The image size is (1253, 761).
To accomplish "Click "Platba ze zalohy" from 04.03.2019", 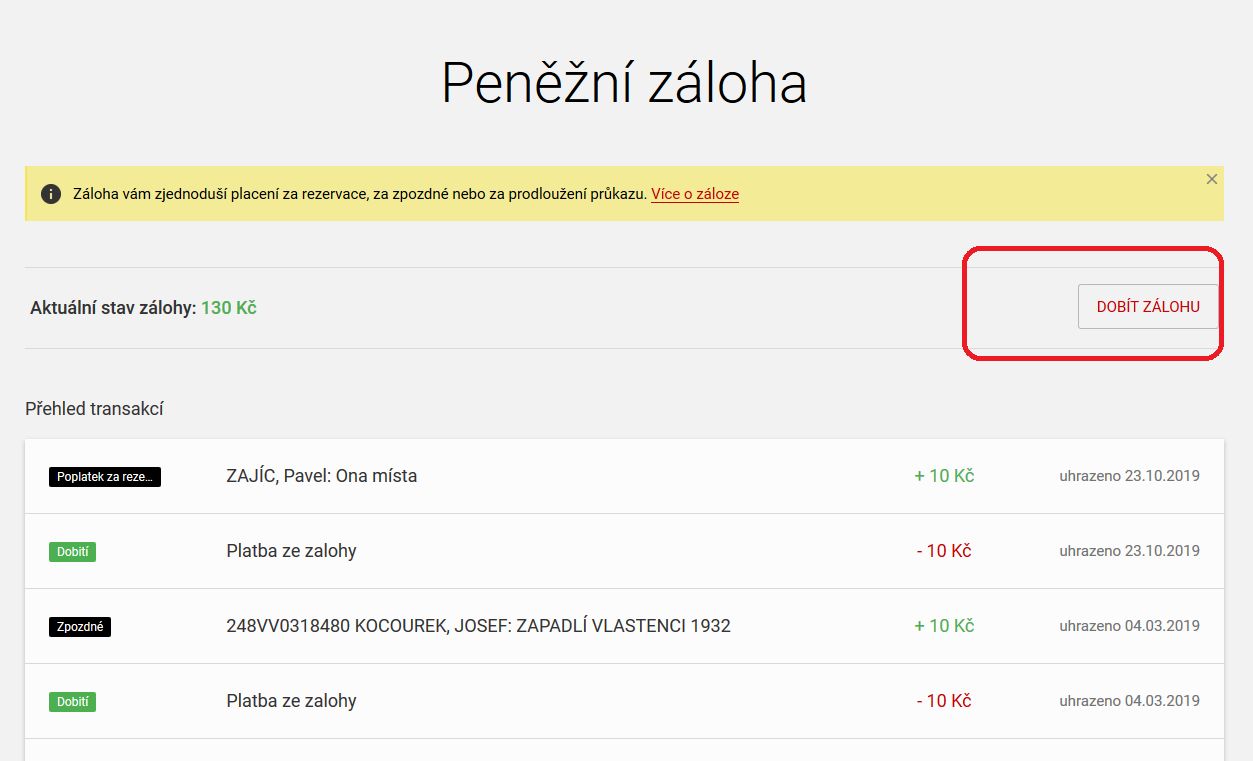I will [291, 701].
